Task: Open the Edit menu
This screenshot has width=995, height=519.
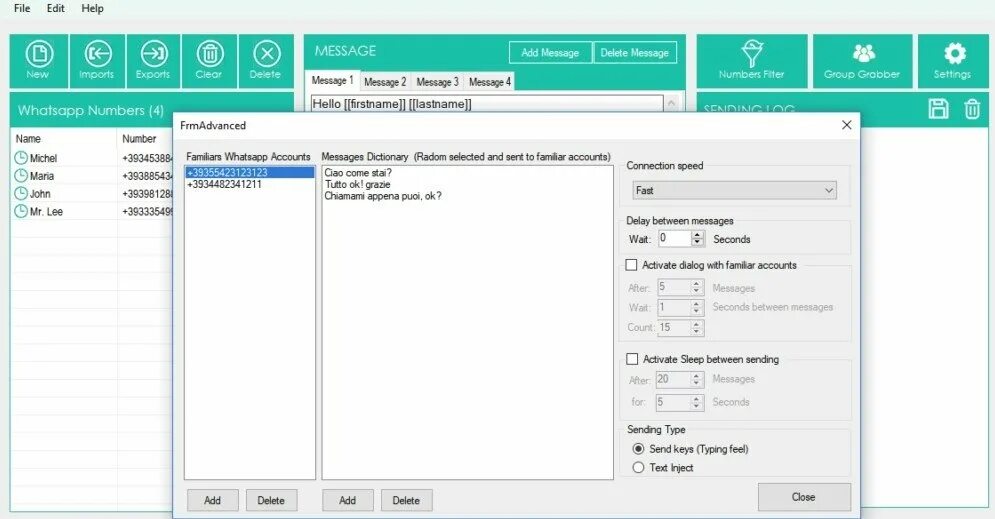Action: 56,8
